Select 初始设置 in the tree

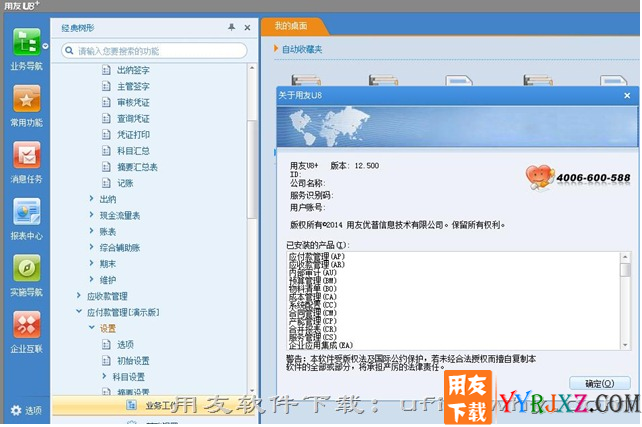tap(133, 361)
